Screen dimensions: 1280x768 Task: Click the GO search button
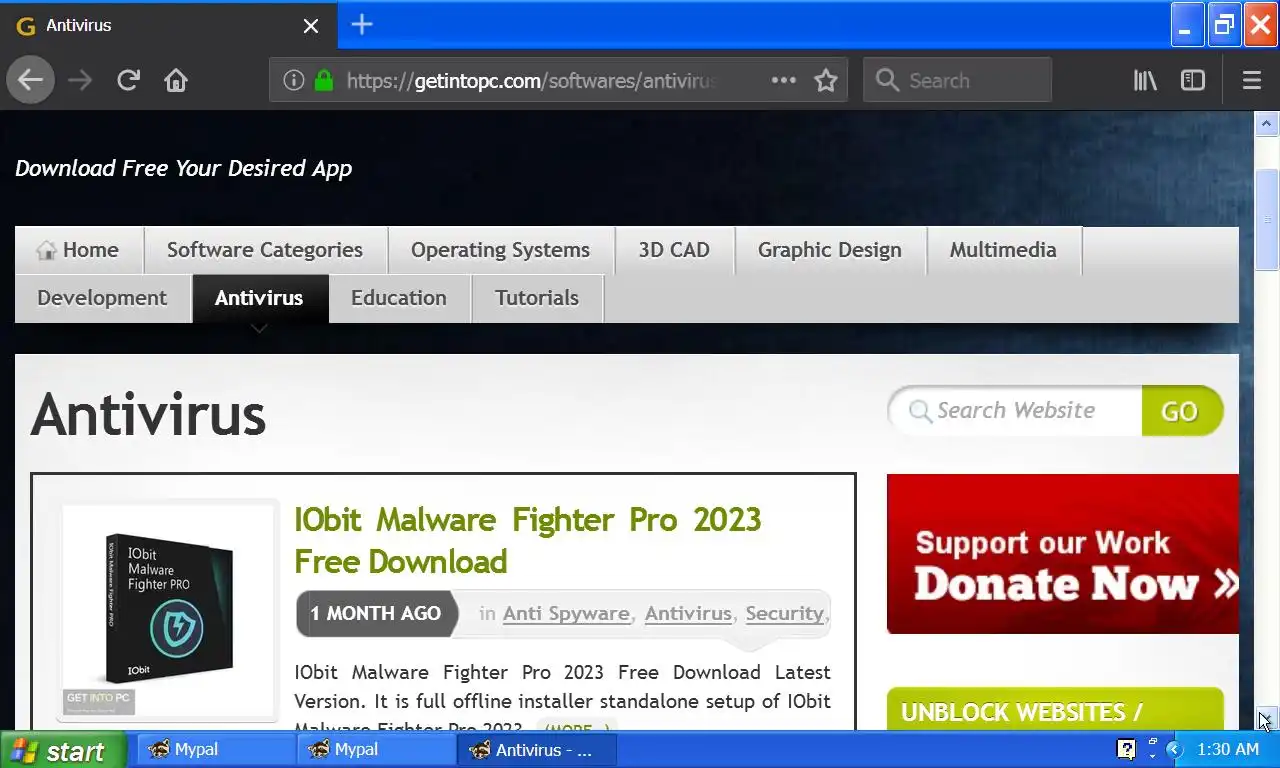1181,411
